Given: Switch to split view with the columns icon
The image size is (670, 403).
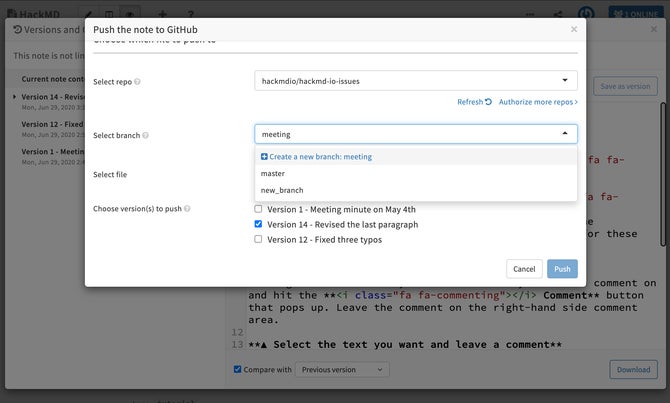Looking at the screenshot, I should (109, 14).
